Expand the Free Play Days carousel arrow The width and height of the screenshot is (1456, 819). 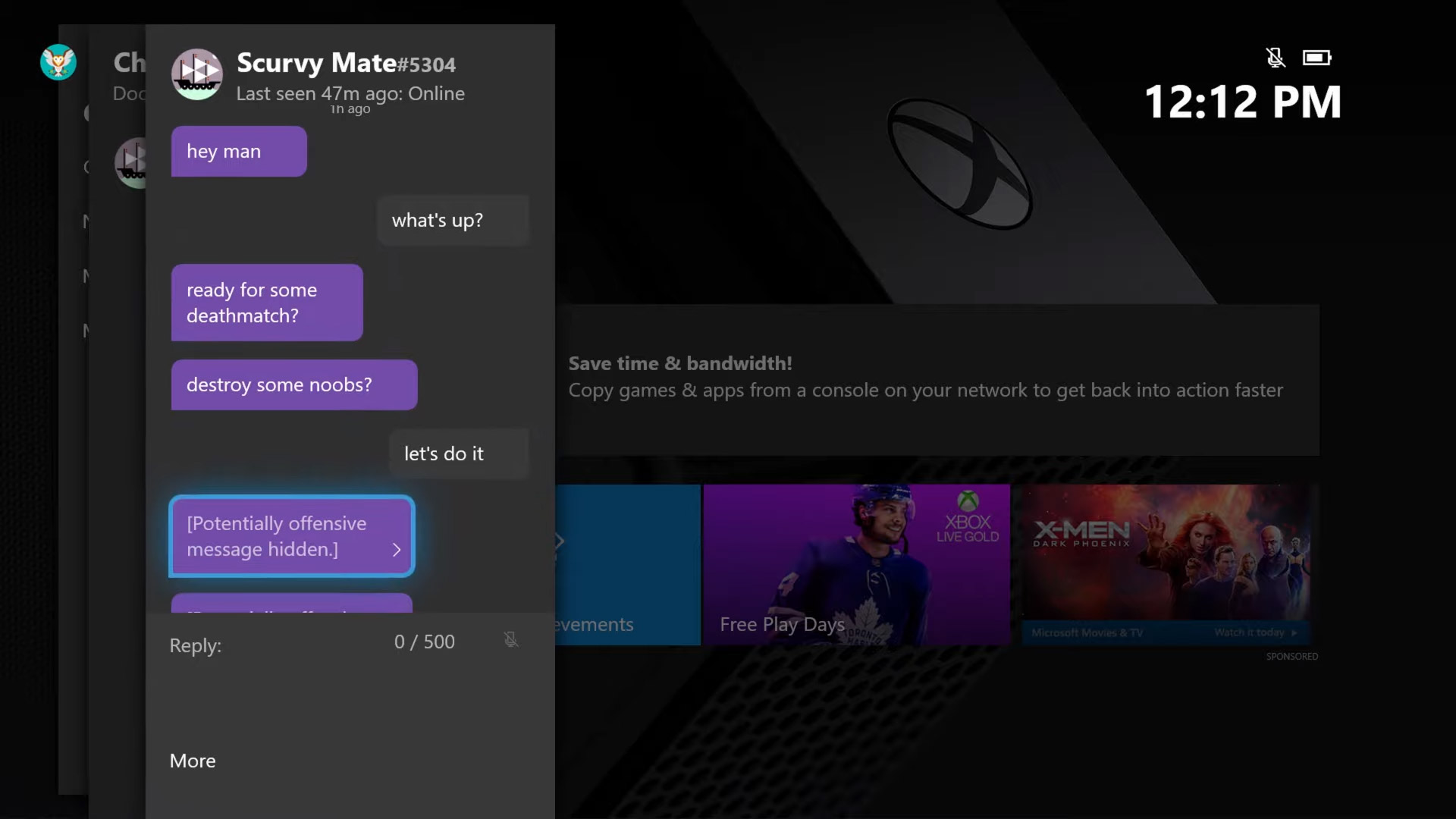click(559, 541)
